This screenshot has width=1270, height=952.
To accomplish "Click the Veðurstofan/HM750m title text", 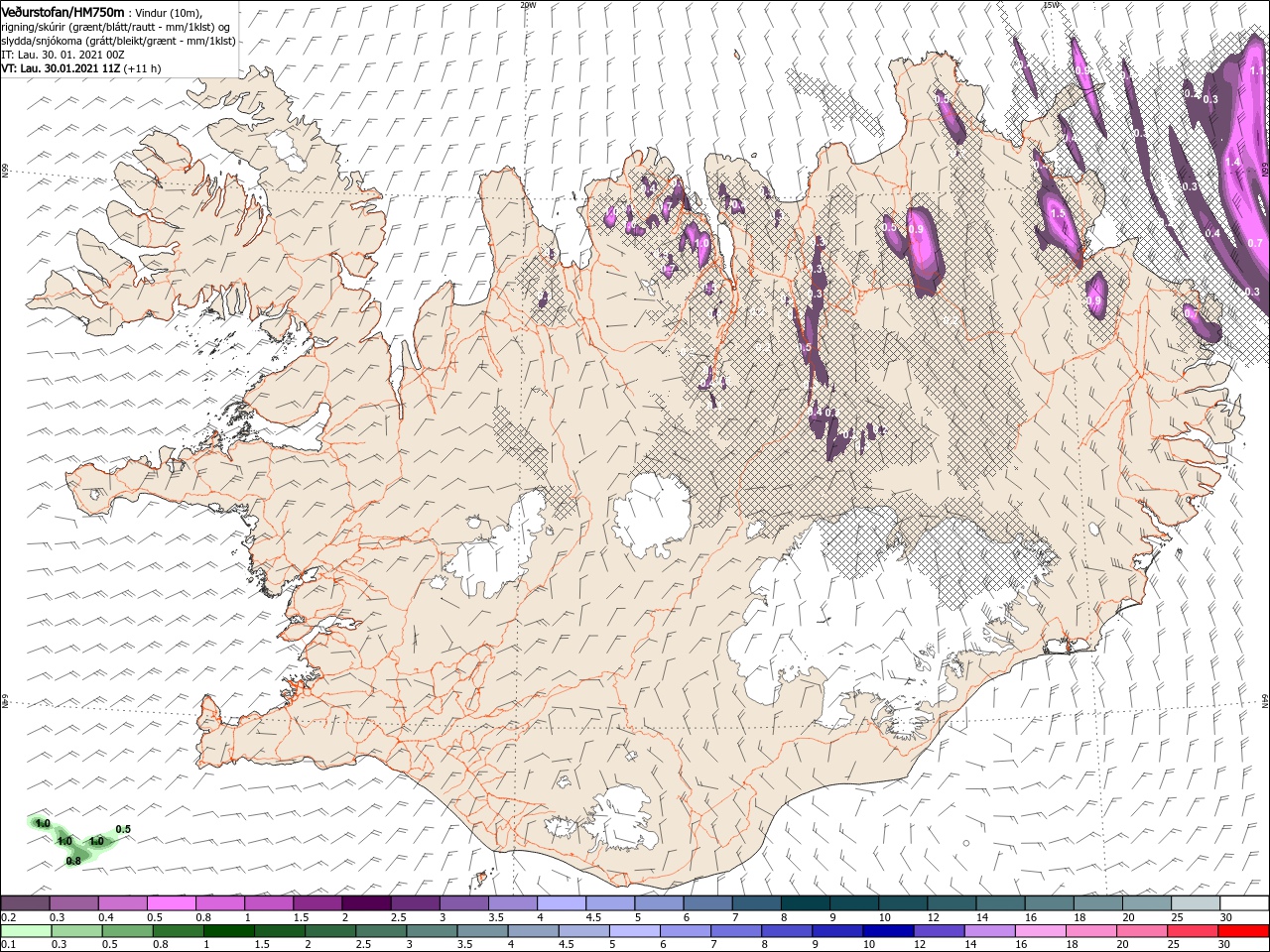I will click(x=63, y=11).
